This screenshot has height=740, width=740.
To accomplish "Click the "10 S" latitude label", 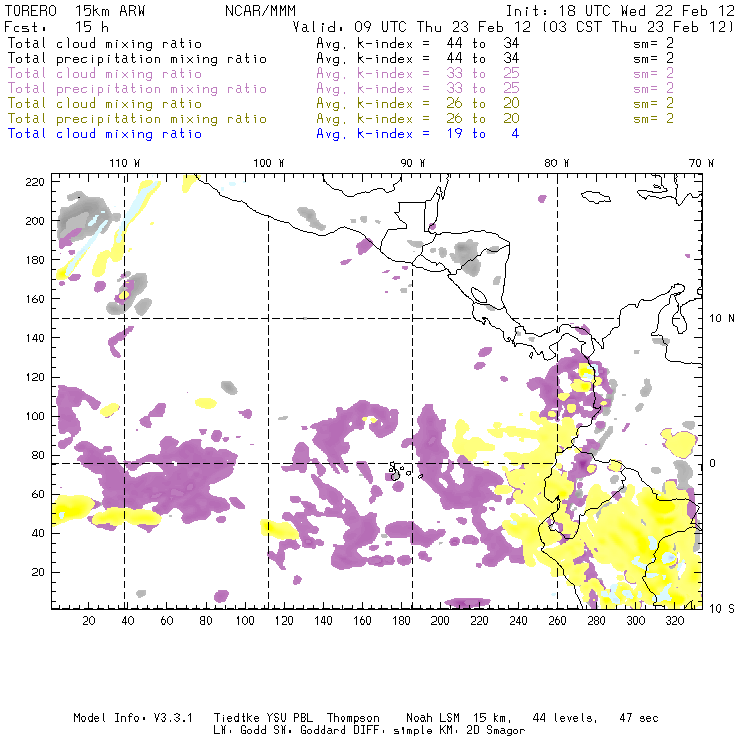I will [x=722, y=609].
